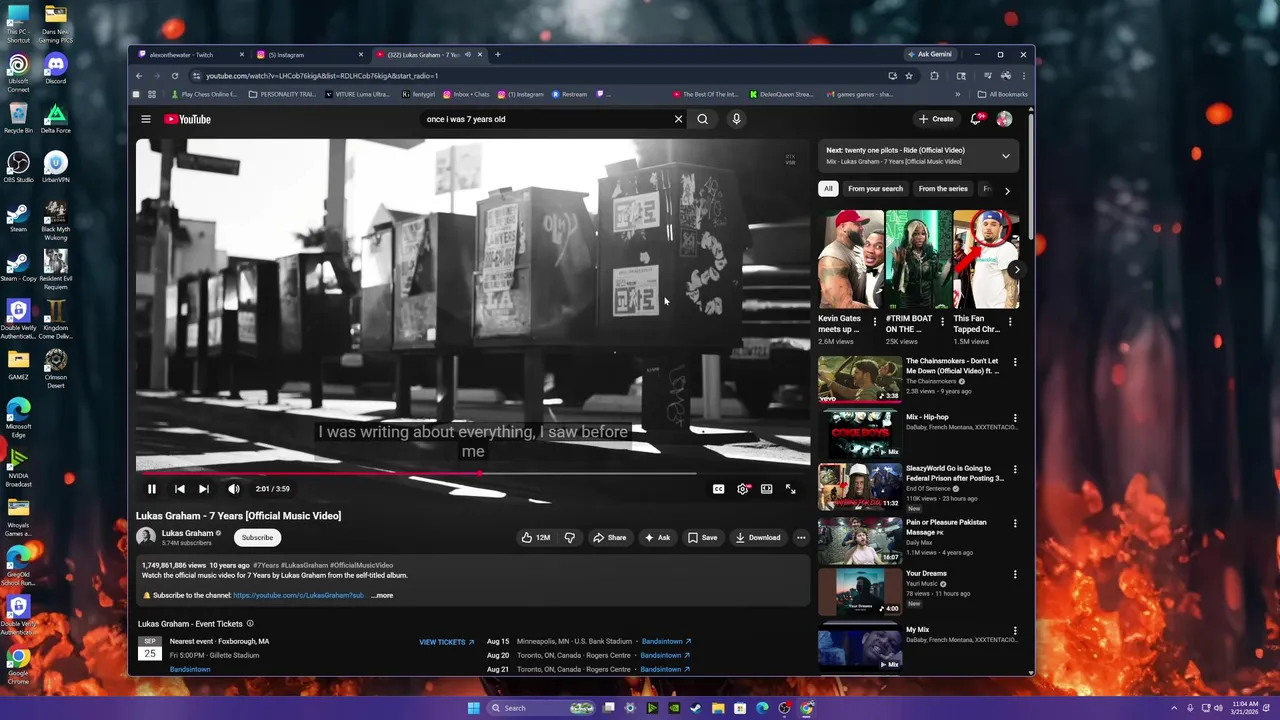Go to YouTube home via the logo

point(188,119)
